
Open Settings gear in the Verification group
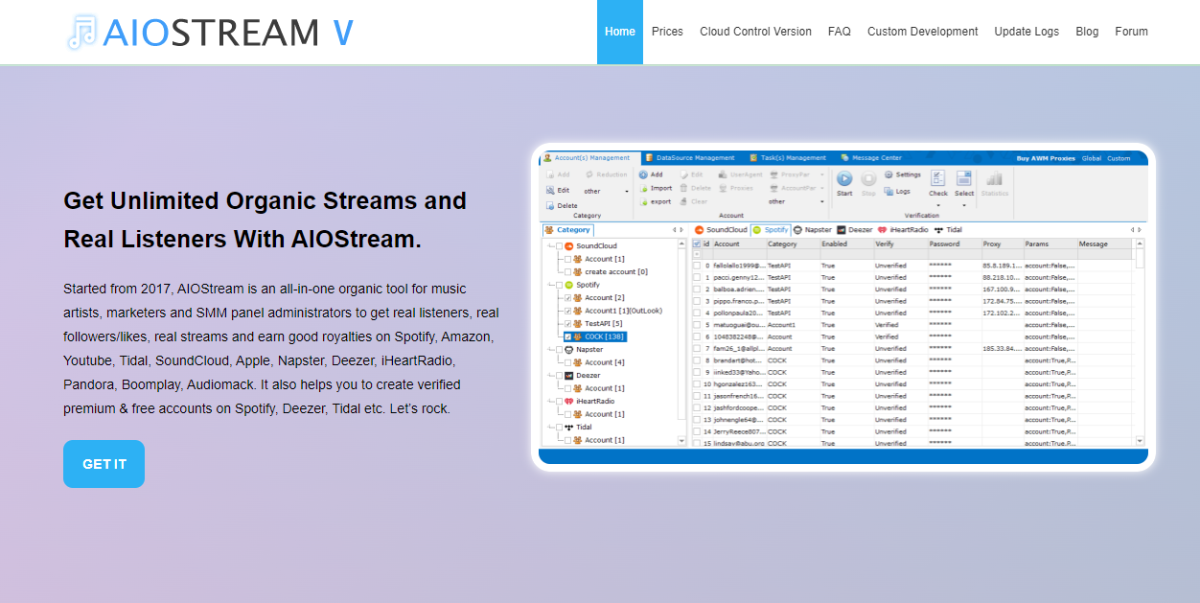tap(901, 175)
